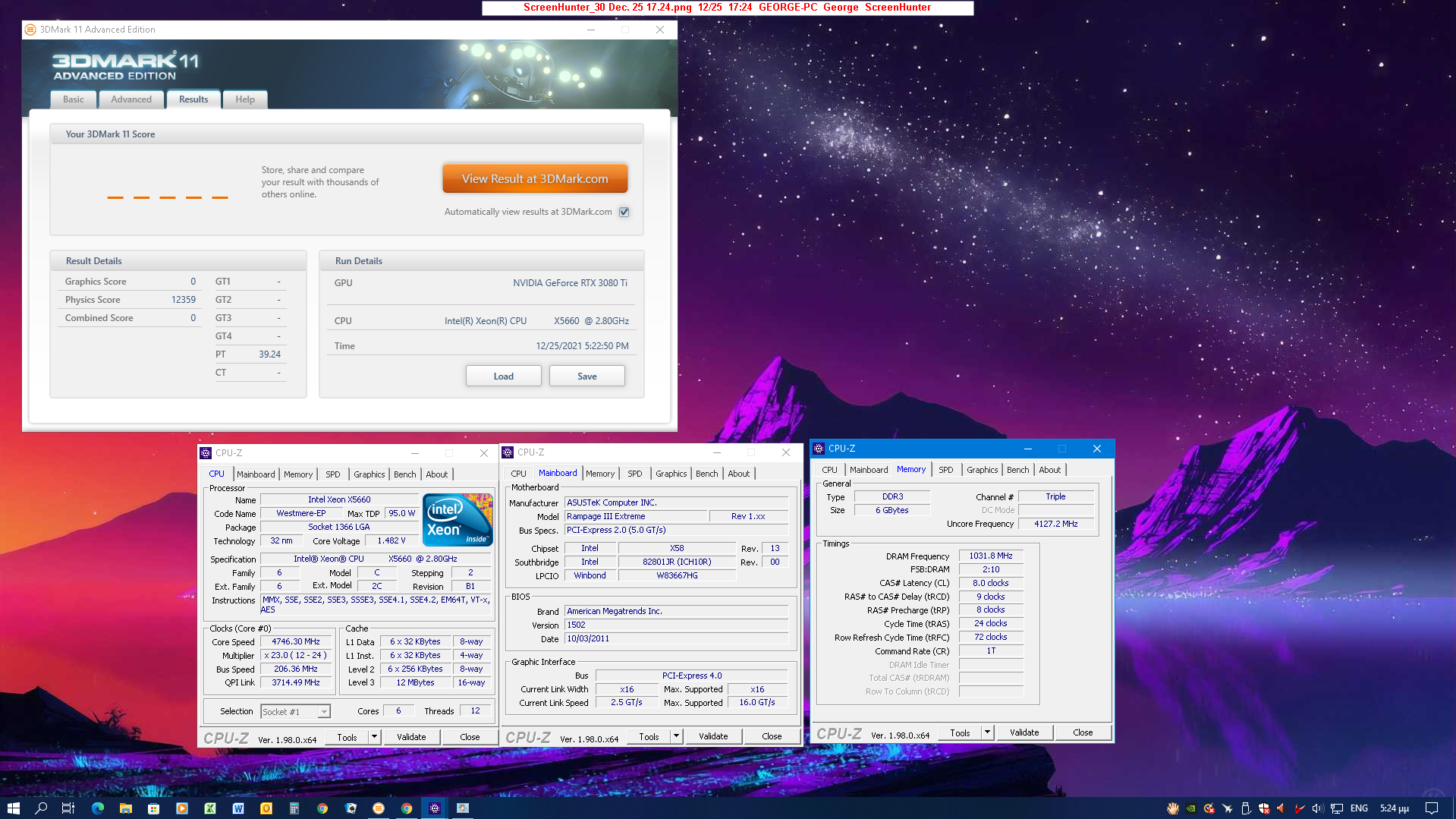Click BIOS date 10/03/2011 field

tap(676, 639)
